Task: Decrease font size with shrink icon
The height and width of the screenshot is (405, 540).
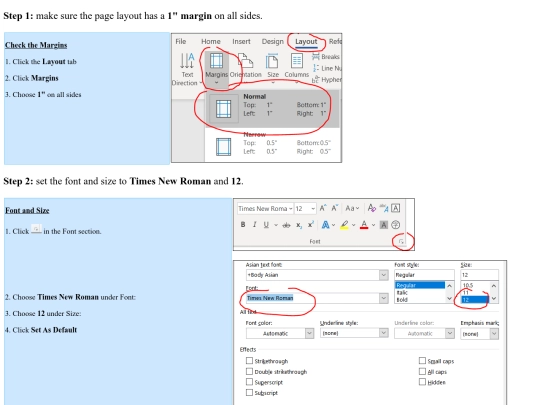Action: [x=334, y=208]
